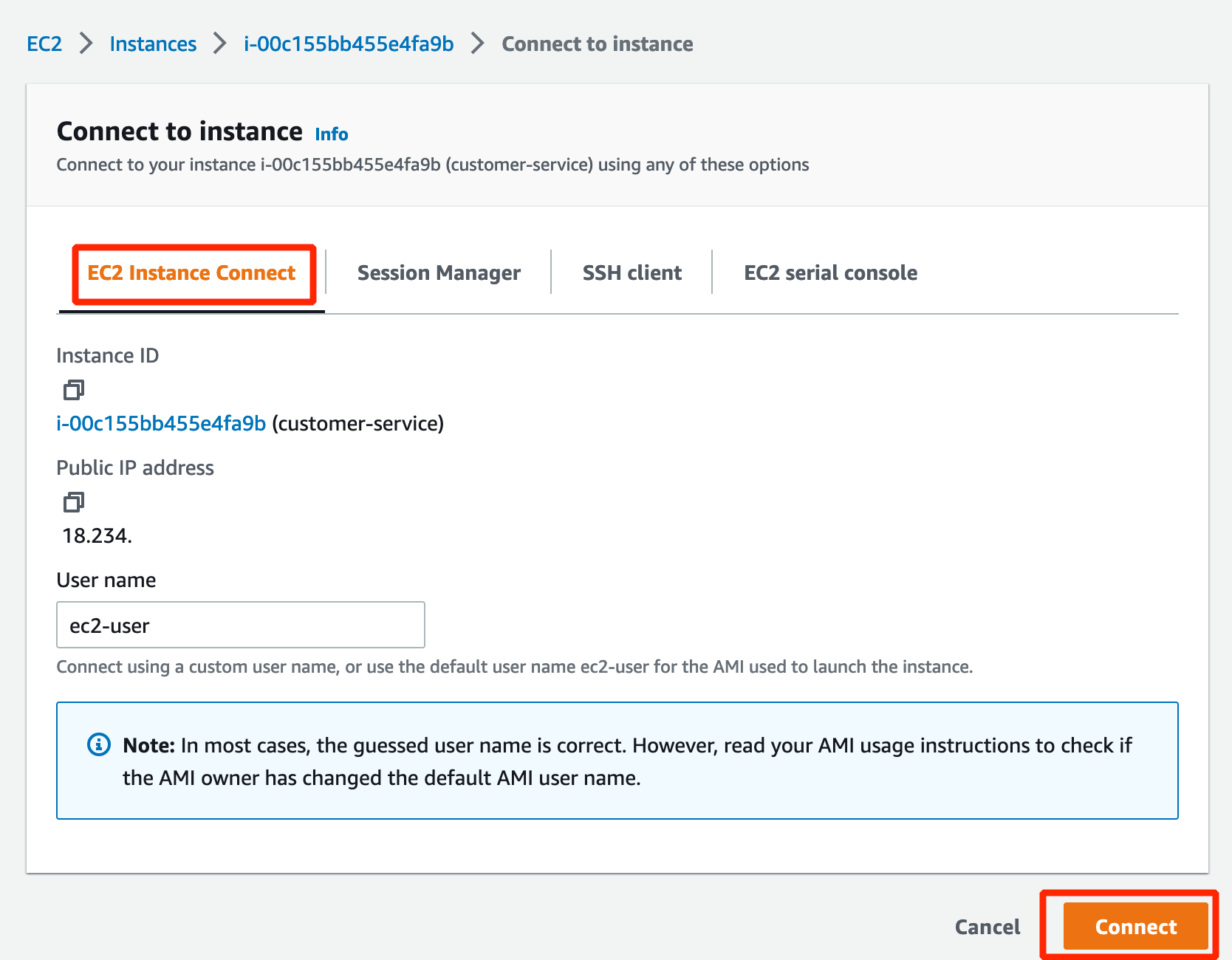Click the Instance ID label
This screenshot has width=1232, height=960.
tap(108, 356)
